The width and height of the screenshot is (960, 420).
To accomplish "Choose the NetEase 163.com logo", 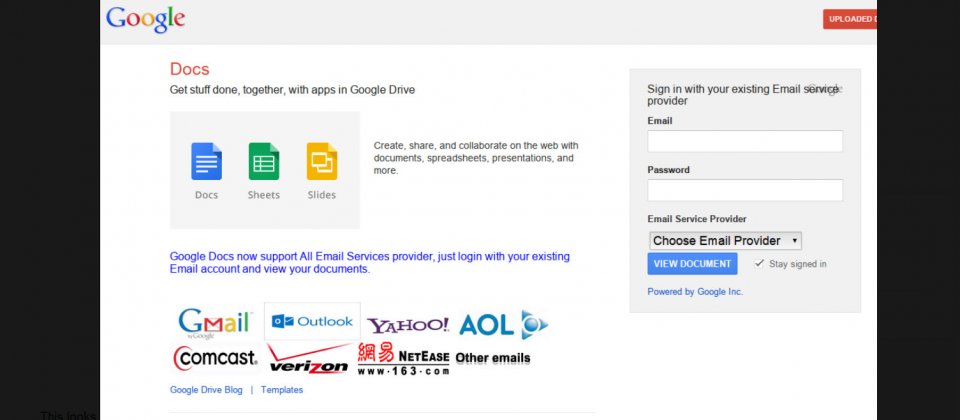I will pos(403,359).
